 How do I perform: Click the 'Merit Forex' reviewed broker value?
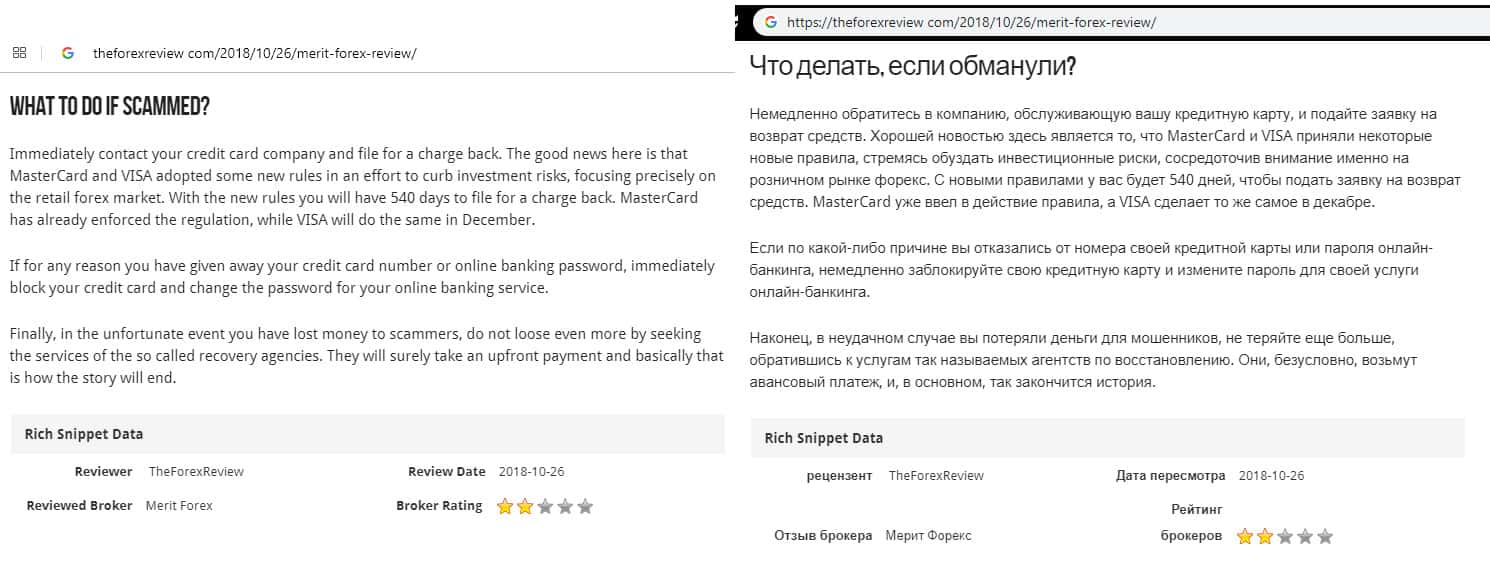pyautogui.click(x=179, y=506)
